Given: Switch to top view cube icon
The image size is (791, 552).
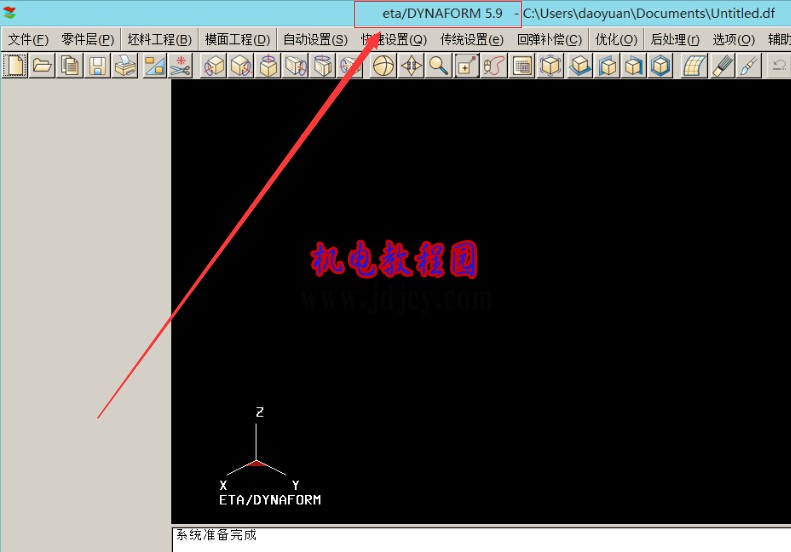Looking at the screenshot, I should coord(580,66).
